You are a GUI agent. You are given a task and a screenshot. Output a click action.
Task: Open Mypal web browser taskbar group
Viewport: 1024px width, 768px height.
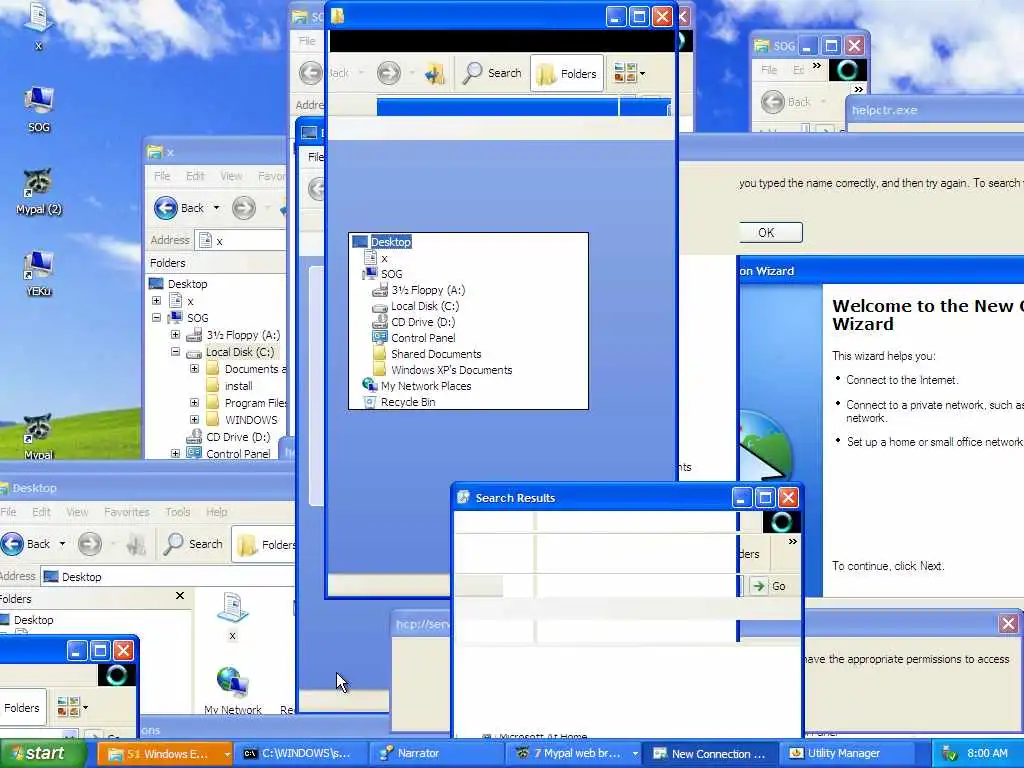(x=571, y=754)
